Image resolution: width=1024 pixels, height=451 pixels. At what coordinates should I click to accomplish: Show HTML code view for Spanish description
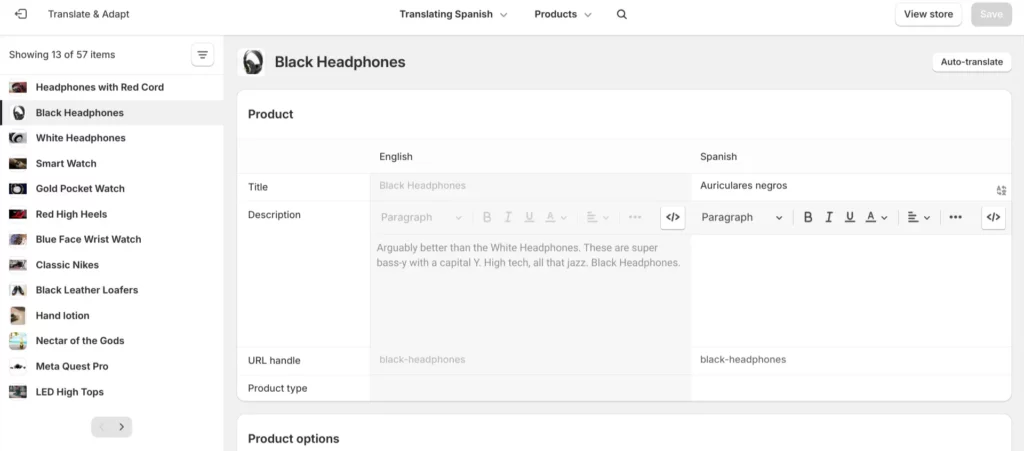993,217
